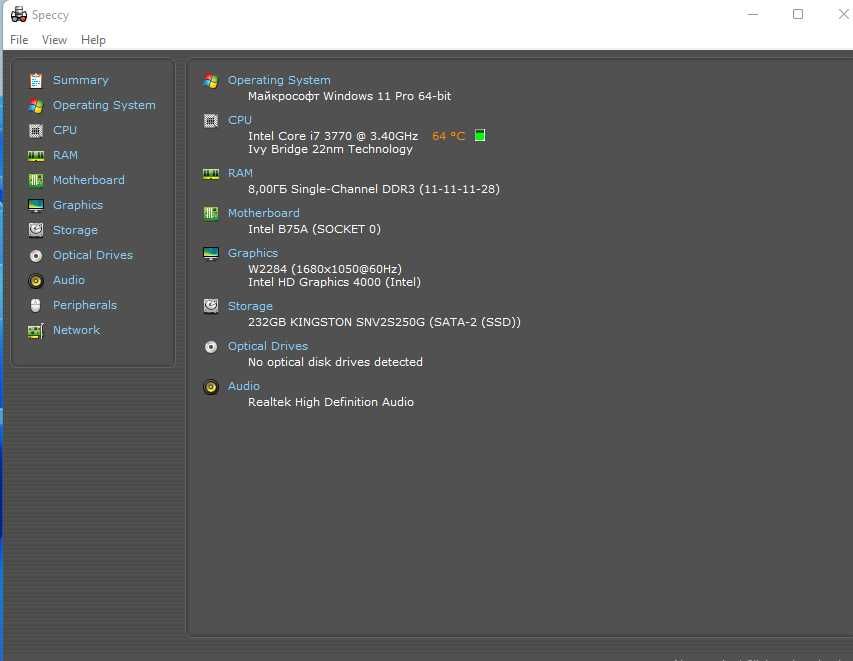Click the Operating System Windows flag icon in sidebar
Viewport: 853px width, 661px height.
[36, 106]
